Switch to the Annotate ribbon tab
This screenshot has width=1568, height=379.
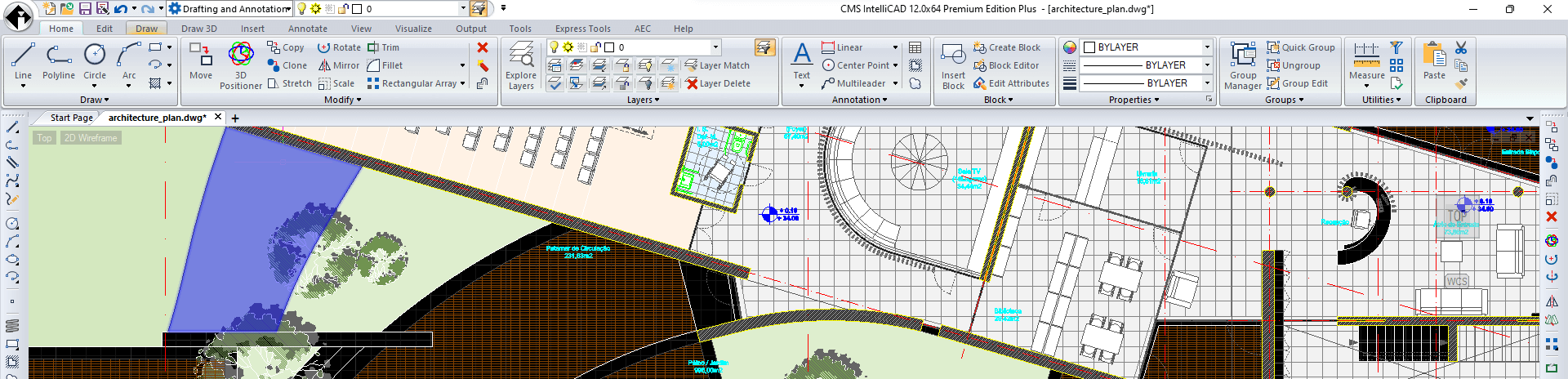(x=308, y=28)
